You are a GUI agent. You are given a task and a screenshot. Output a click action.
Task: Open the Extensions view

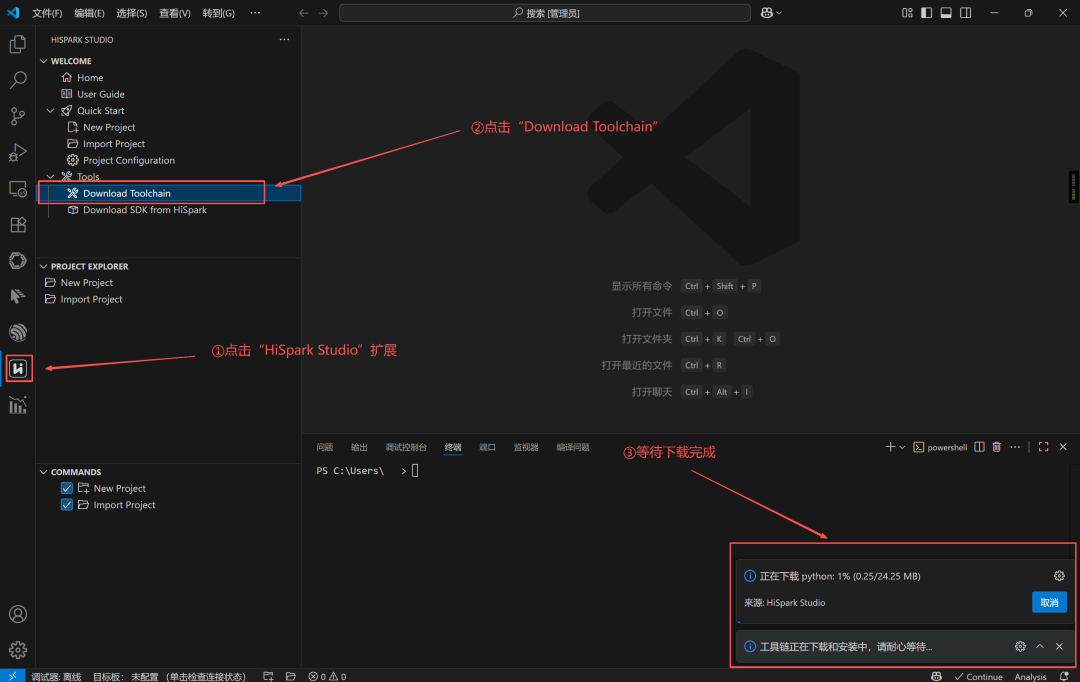[18, 225]
